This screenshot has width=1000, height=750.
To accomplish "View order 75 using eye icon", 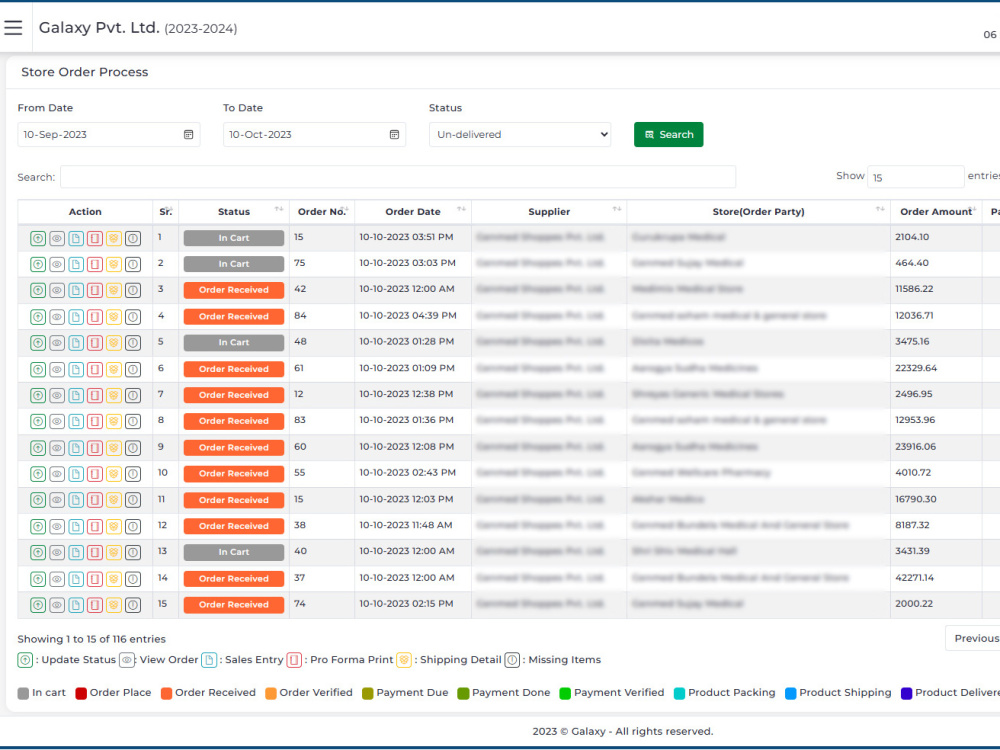I will 57,264.
